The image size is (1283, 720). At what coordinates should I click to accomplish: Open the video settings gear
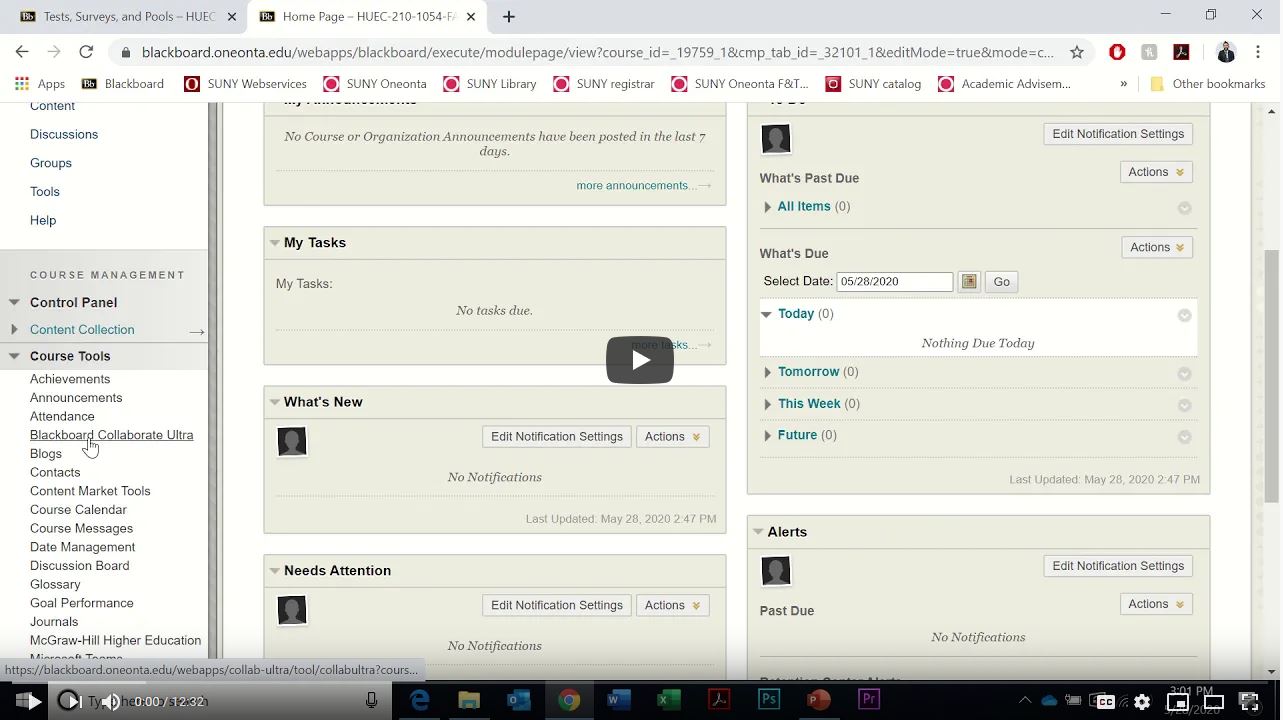[1142, 702]
